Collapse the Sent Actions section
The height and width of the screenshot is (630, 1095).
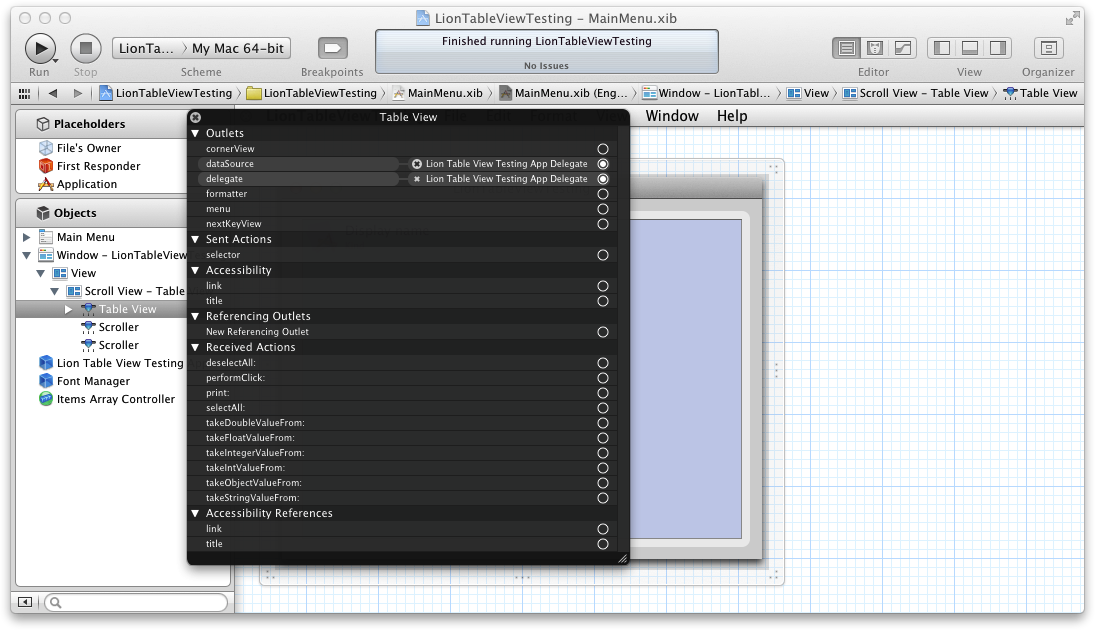[196, 240]
